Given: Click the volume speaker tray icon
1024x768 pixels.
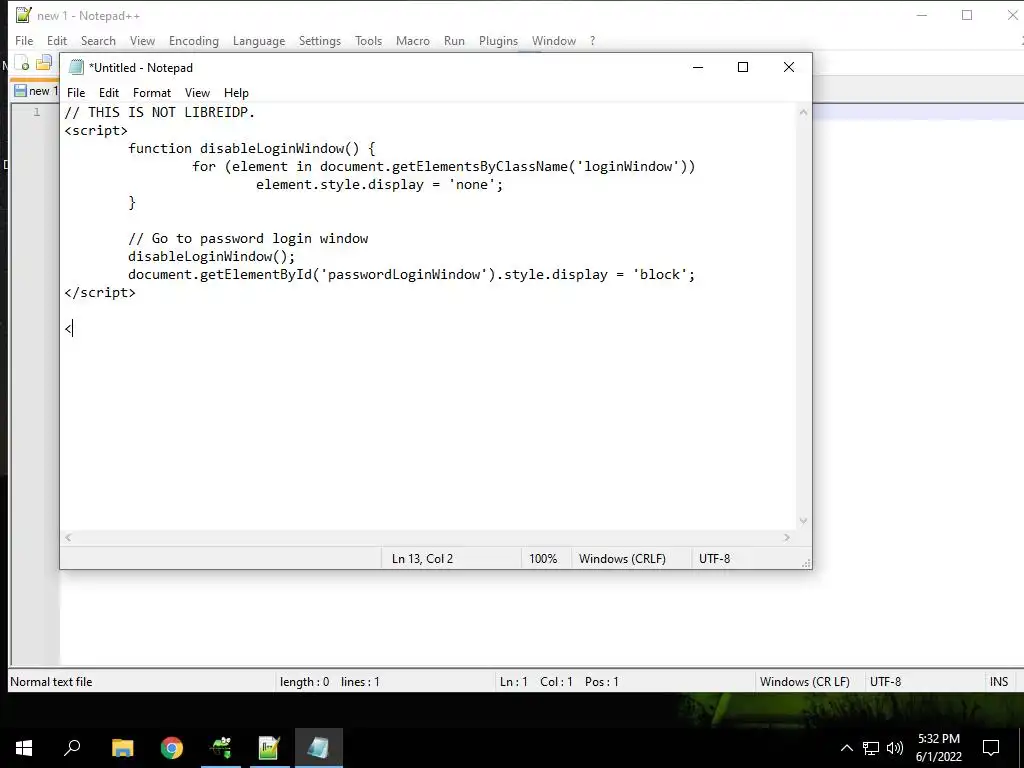Looking at the screenshot, I should (895, 748).
